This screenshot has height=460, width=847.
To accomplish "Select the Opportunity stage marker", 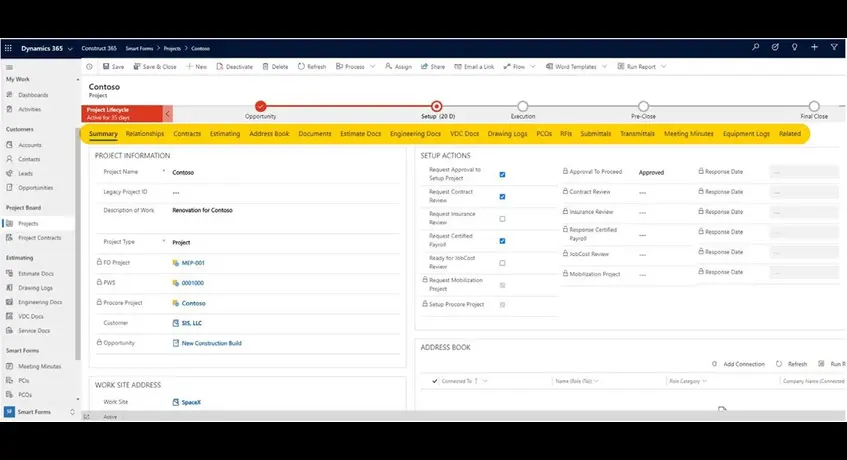I will click(x=260, y=106).
